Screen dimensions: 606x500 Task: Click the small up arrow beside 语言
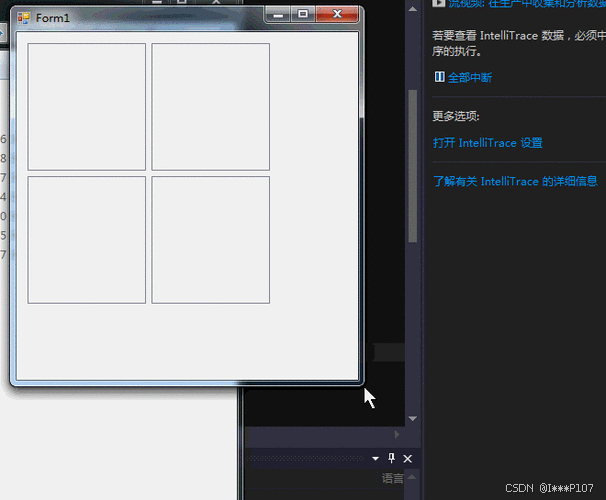(412, 477)
